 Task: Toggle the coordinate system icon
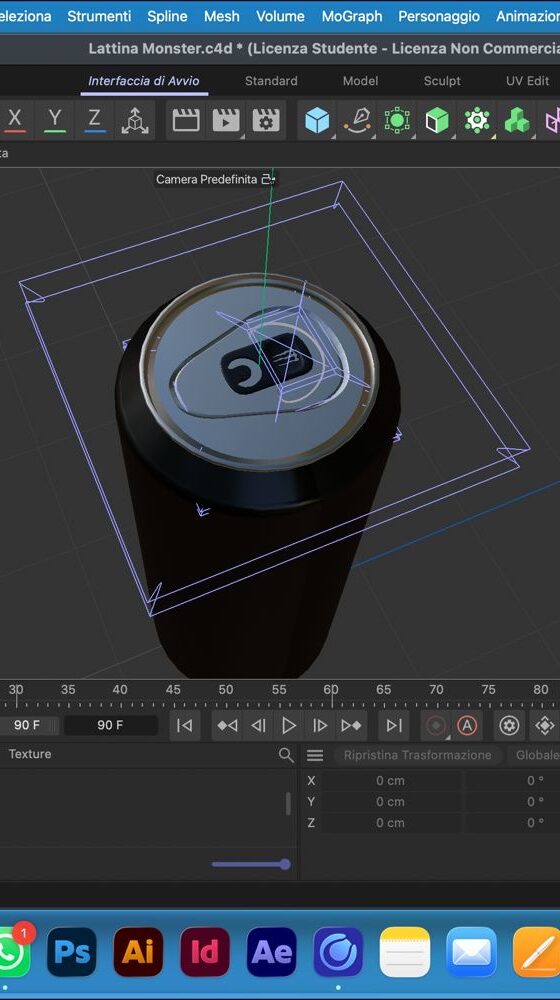coord(135,120)
